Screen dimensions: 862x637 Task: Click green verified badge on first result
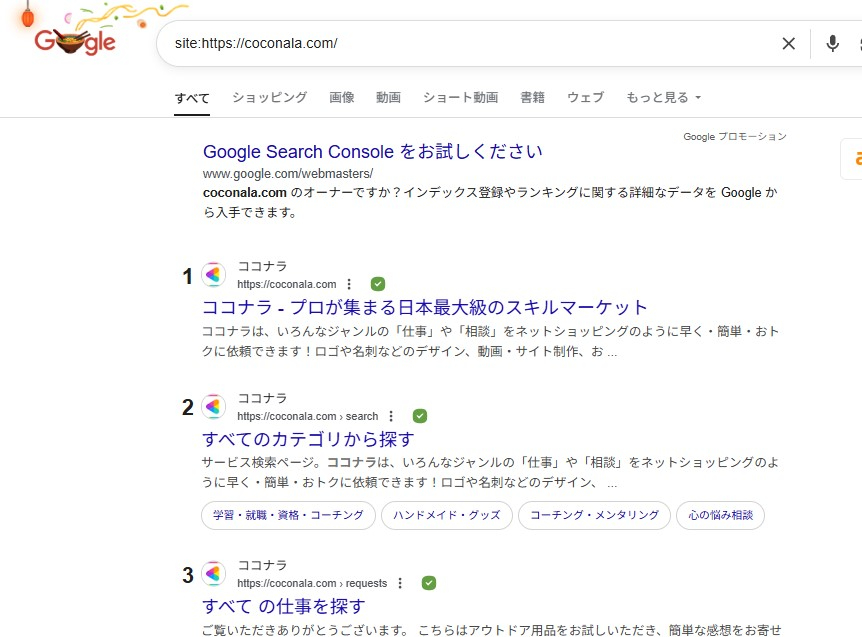point(378,284)
